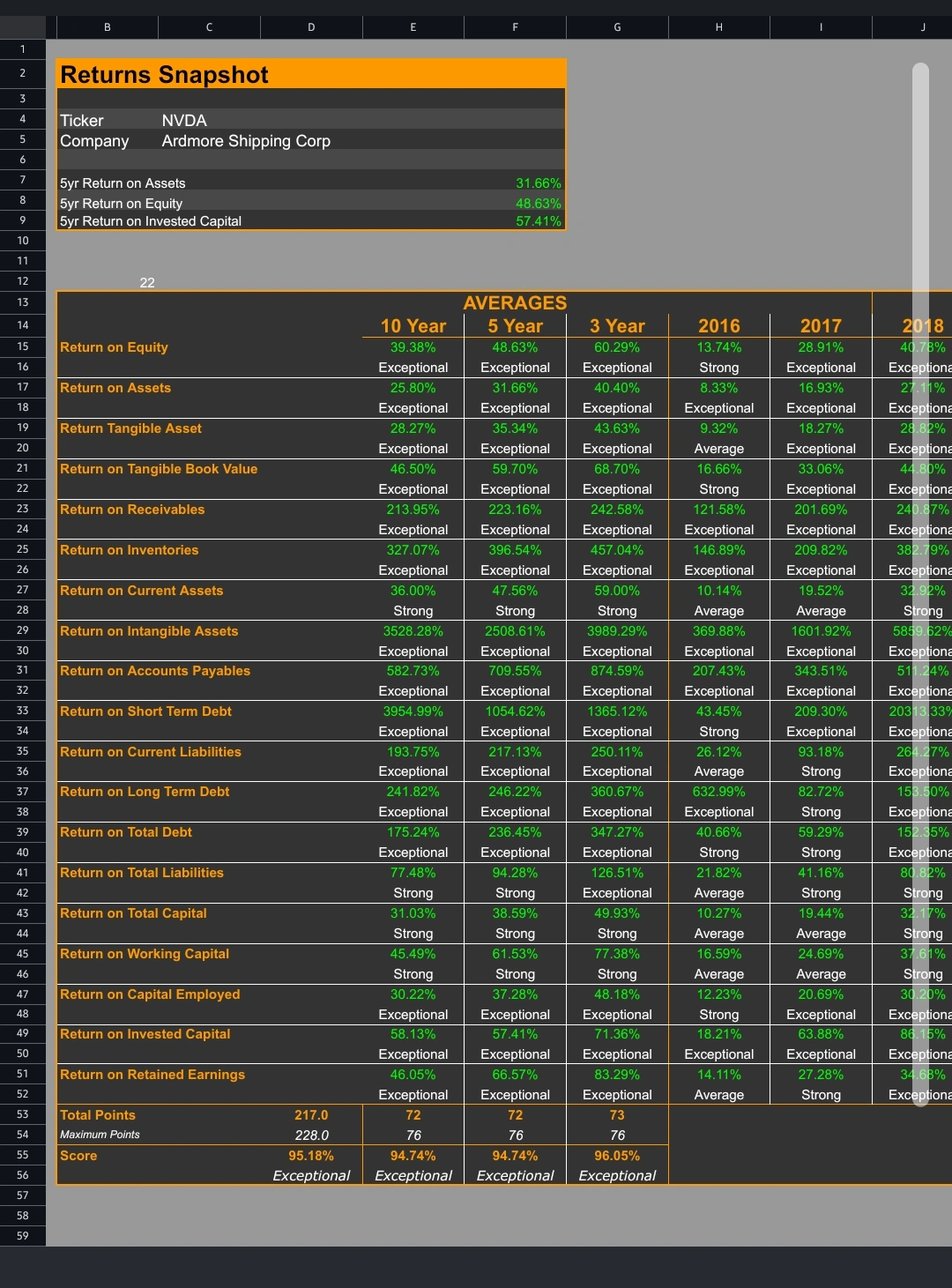The image size is (952, 1288).
Task: Select the Ardmore Shipping Corp company cell
Action: click(246, 141)
